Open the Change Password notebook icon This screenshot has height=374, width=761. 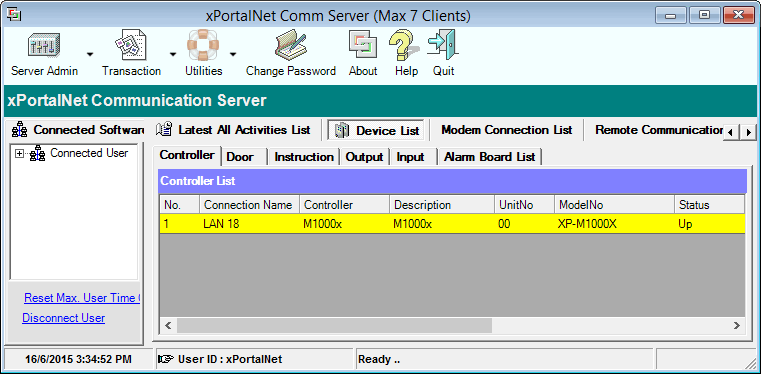[291, 45]
